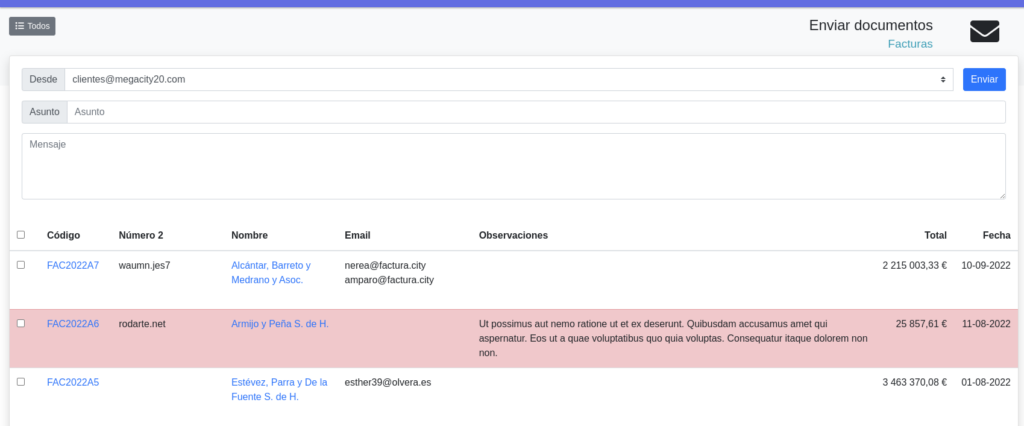Select the checkbox for invoice FAC2022A5
This screenshot has width=1024, height=426.
coord(21,382)
